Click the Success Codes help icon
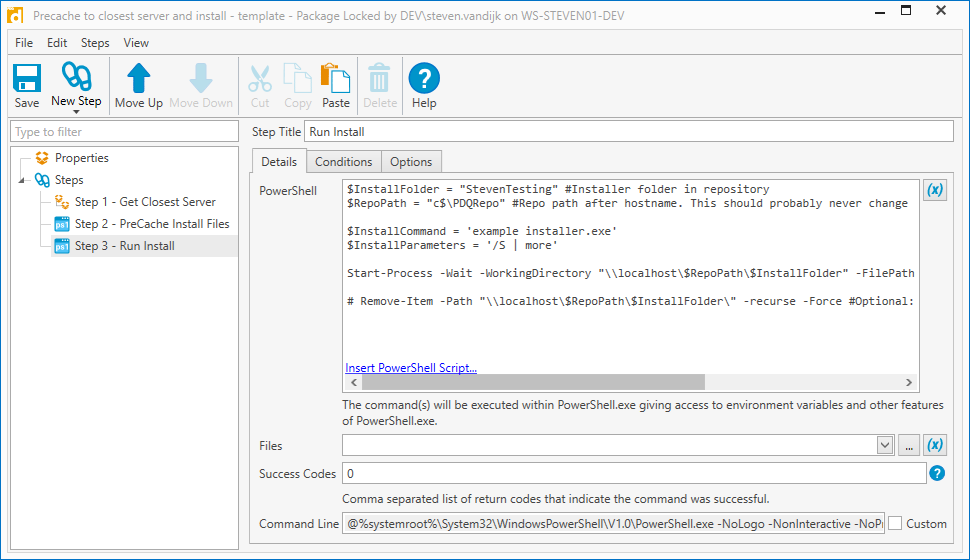The width and height of the screenshot is (970, 560). coord(937,473)
